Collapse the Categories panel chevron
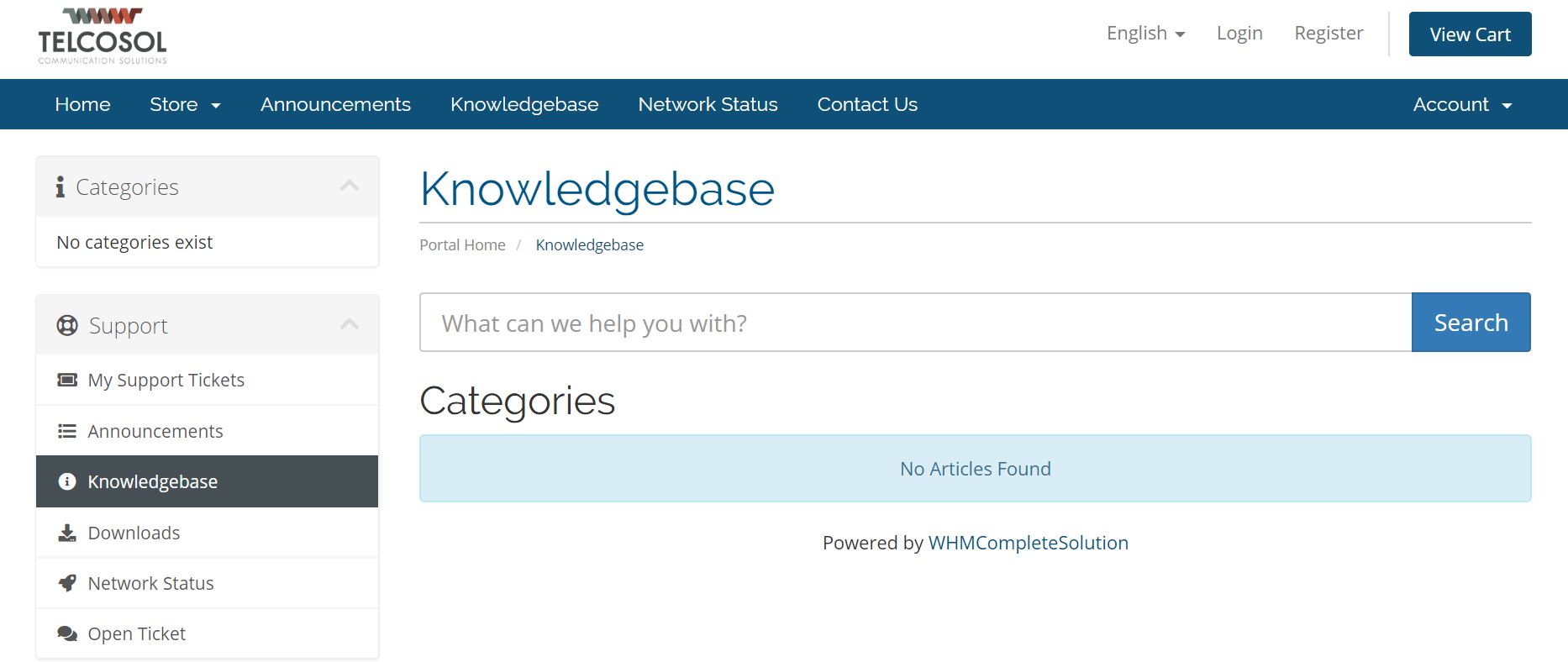The height and width of the screenshot is (662, 1568). 350,186
